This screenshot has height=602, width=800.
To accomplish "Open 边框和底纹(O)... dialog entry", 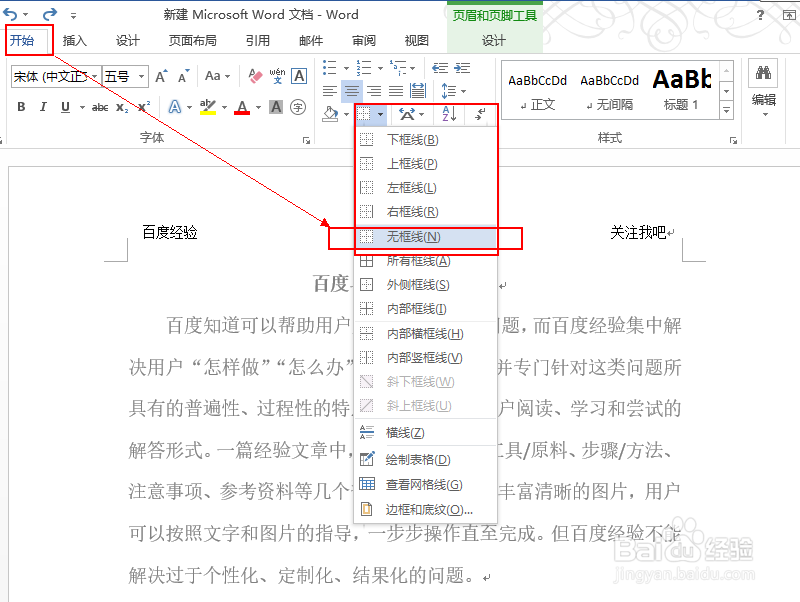I will coord(426,509).
